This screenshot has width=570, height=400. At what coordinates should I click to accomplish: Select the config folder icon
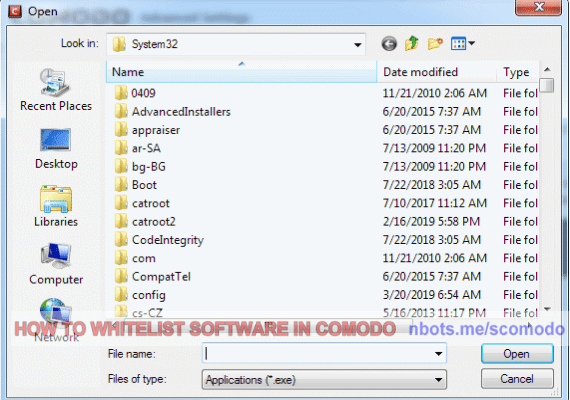click(121, 295)
